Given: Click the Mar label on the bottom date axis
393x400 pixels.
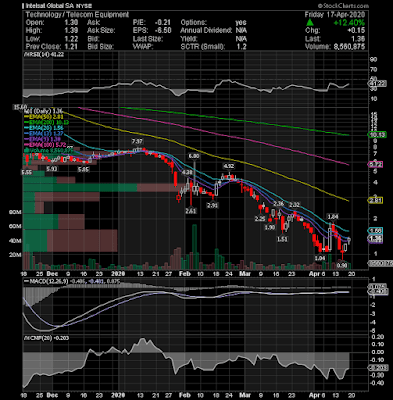Looking at the screenshot, I should tap(246, 395).
